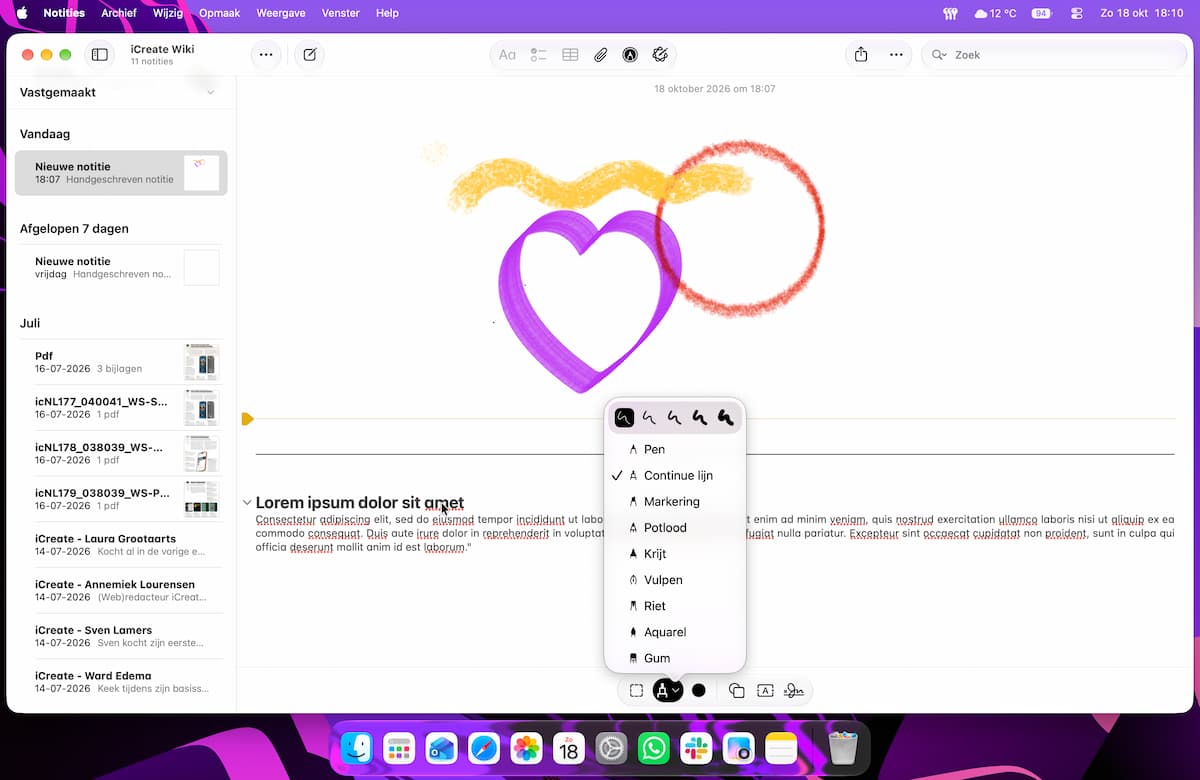Toggle the Markup pen-tip toolbar icon

tap(630, 55)
